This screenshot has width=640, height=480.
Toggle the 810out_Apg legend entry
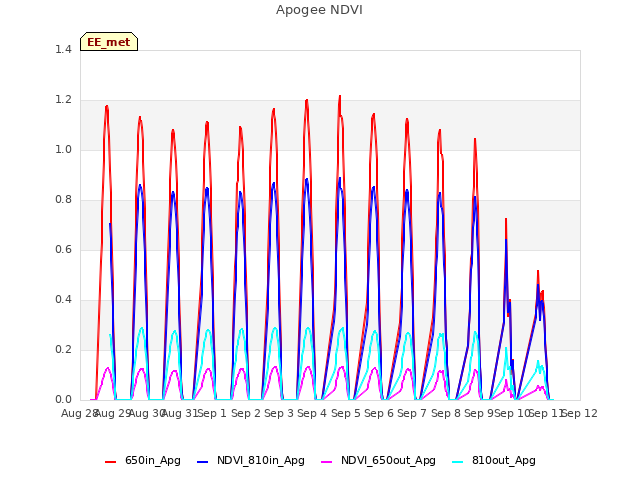click(x=494, y=461)
